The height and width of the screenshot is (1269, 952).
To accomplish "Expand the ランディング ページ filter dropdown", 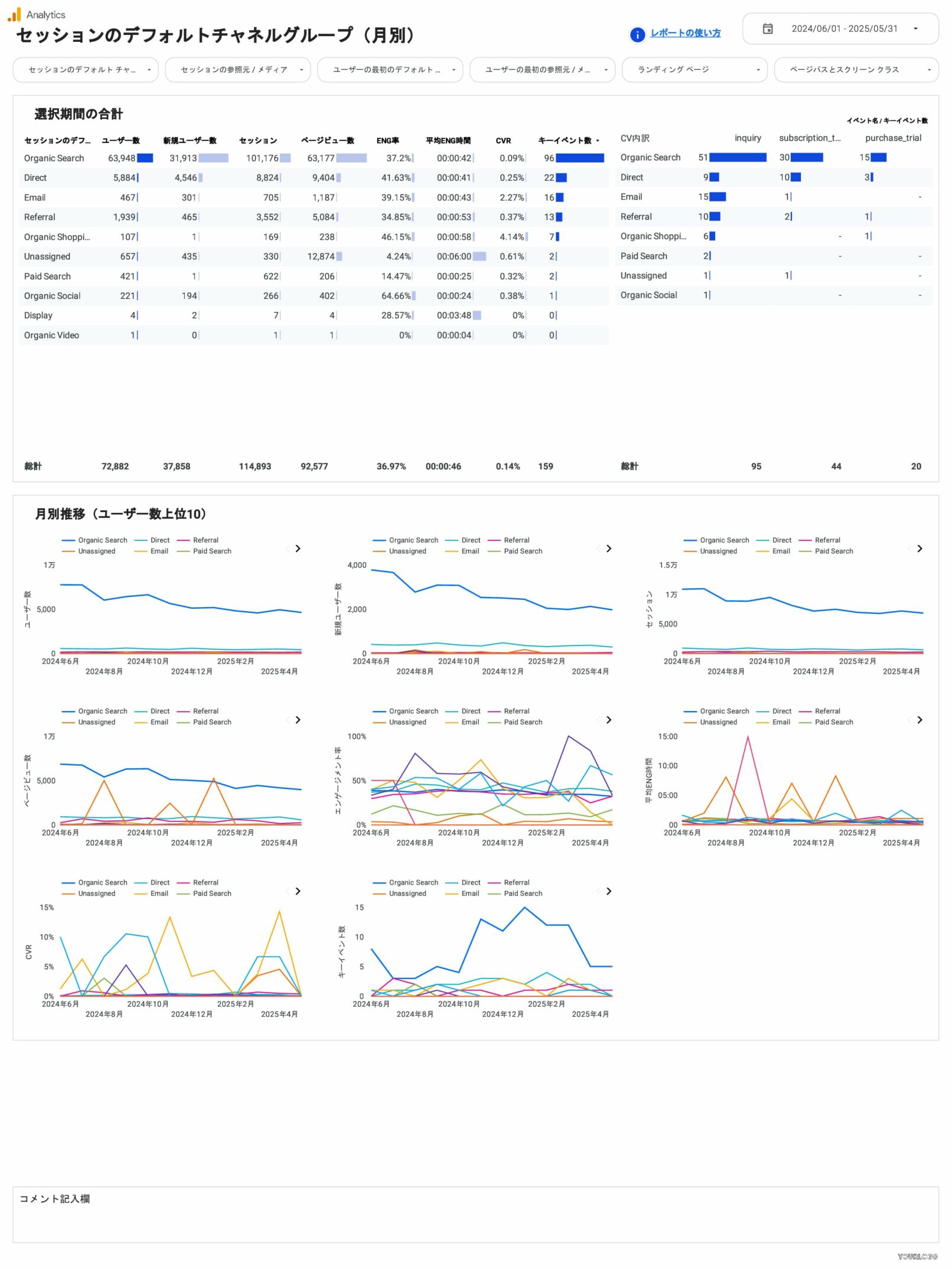I will click(694, 70).
